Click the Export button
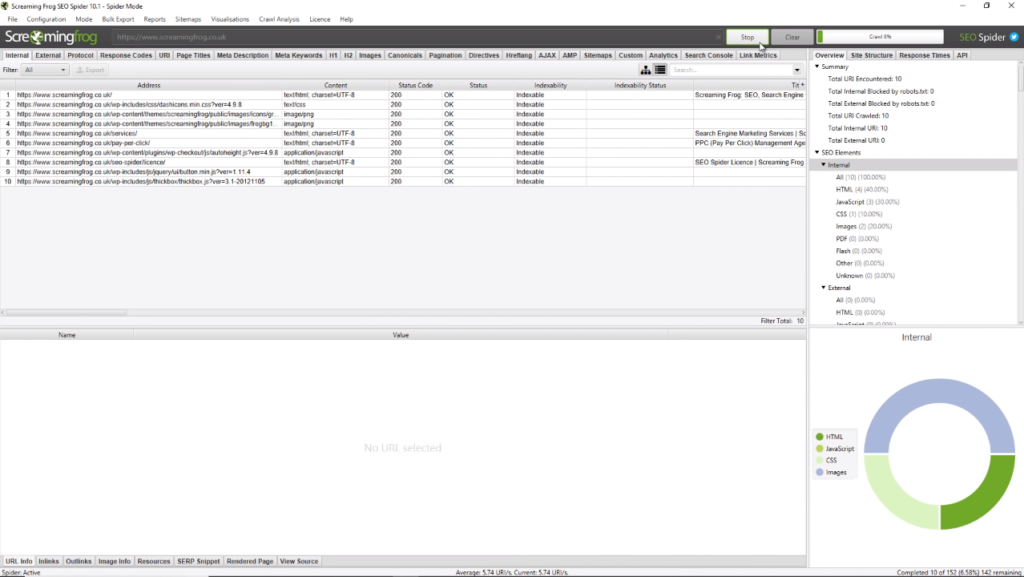The image size is (1024, 577). 90,70
